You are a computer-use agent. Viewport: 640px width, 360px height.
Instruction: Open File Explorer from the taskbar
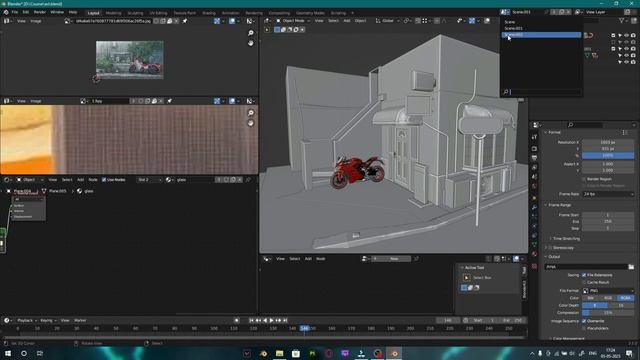[280, 353]
